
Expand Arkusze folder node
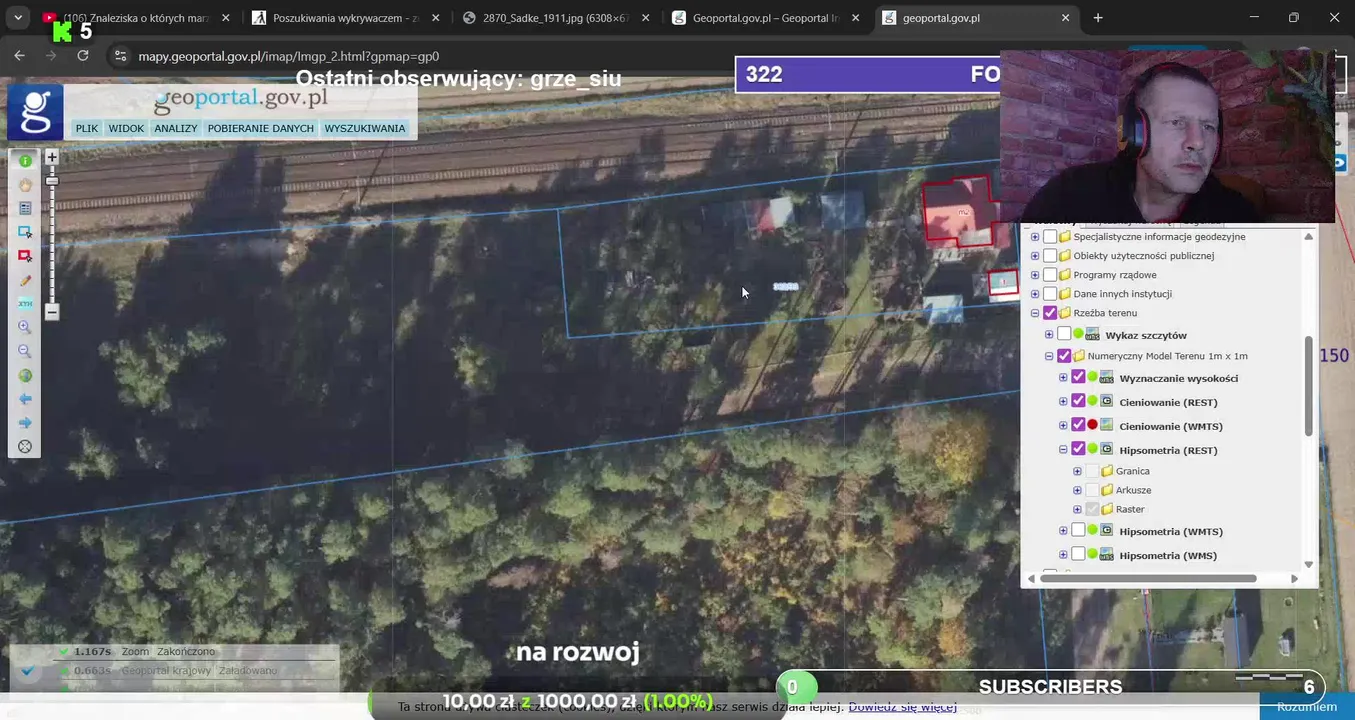(1077, 490)
